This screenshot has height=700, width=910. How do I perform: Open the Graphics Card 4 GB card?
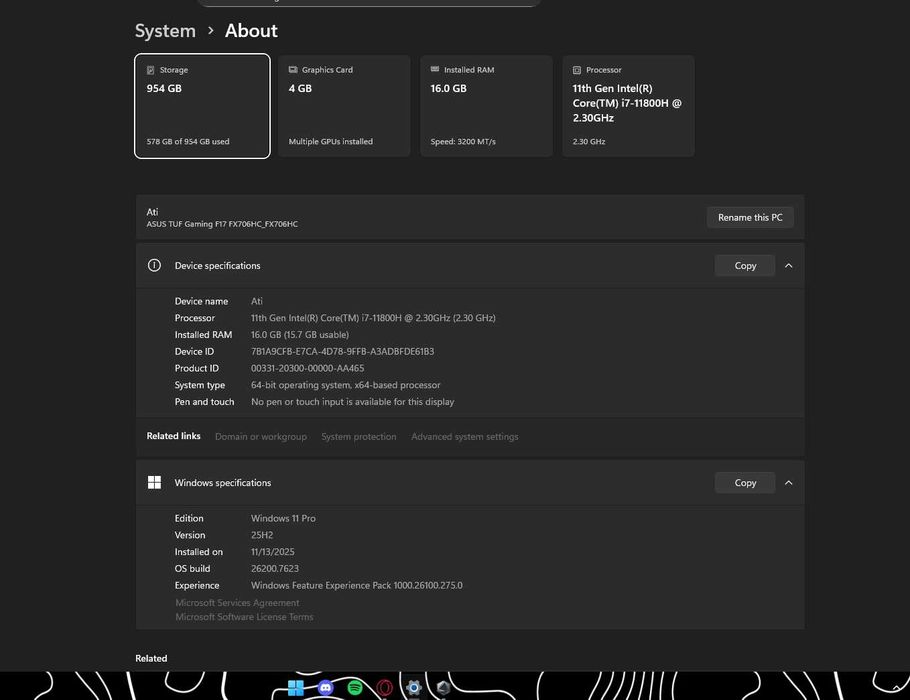[344, 106]
